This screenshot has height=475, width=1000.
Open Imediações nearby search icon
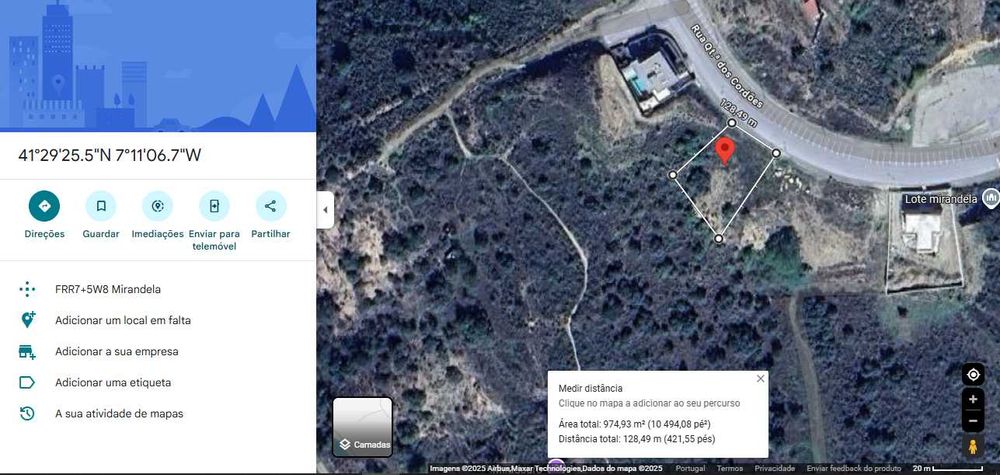pyautogui.click(x=158, y=206)
